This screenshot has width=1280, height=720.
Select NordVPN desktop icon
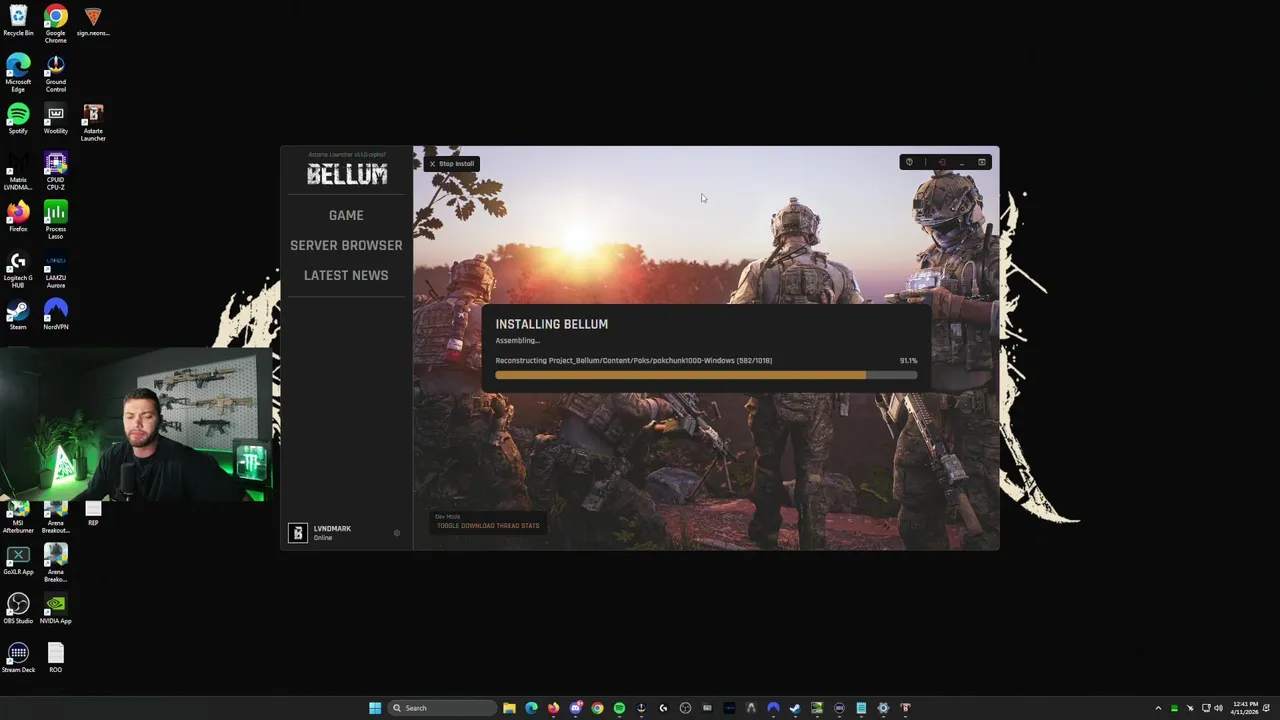pyautogui.click(x=56, y=315)
